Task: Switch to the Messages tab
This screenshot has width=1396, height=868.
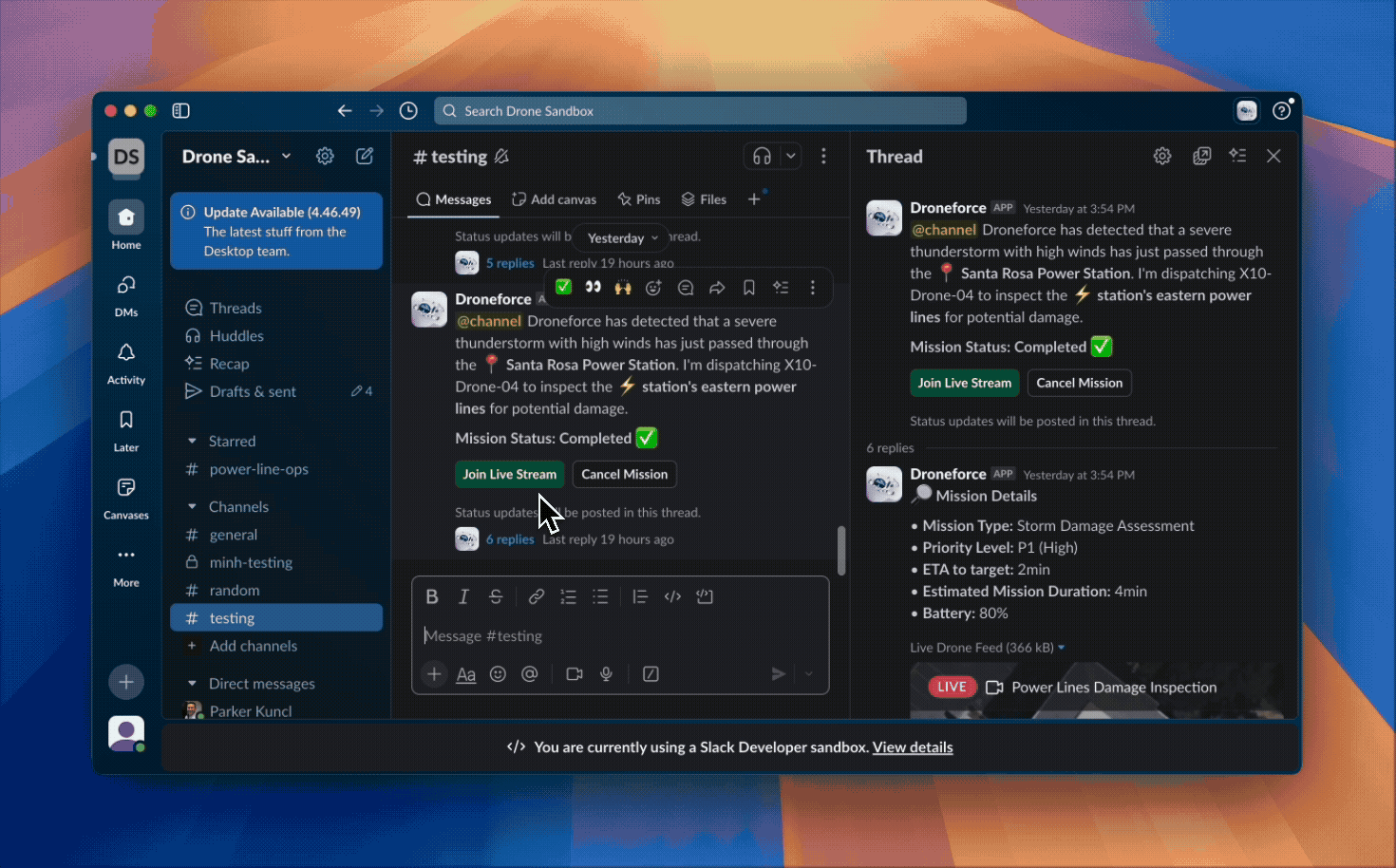Action: point(454,199)
